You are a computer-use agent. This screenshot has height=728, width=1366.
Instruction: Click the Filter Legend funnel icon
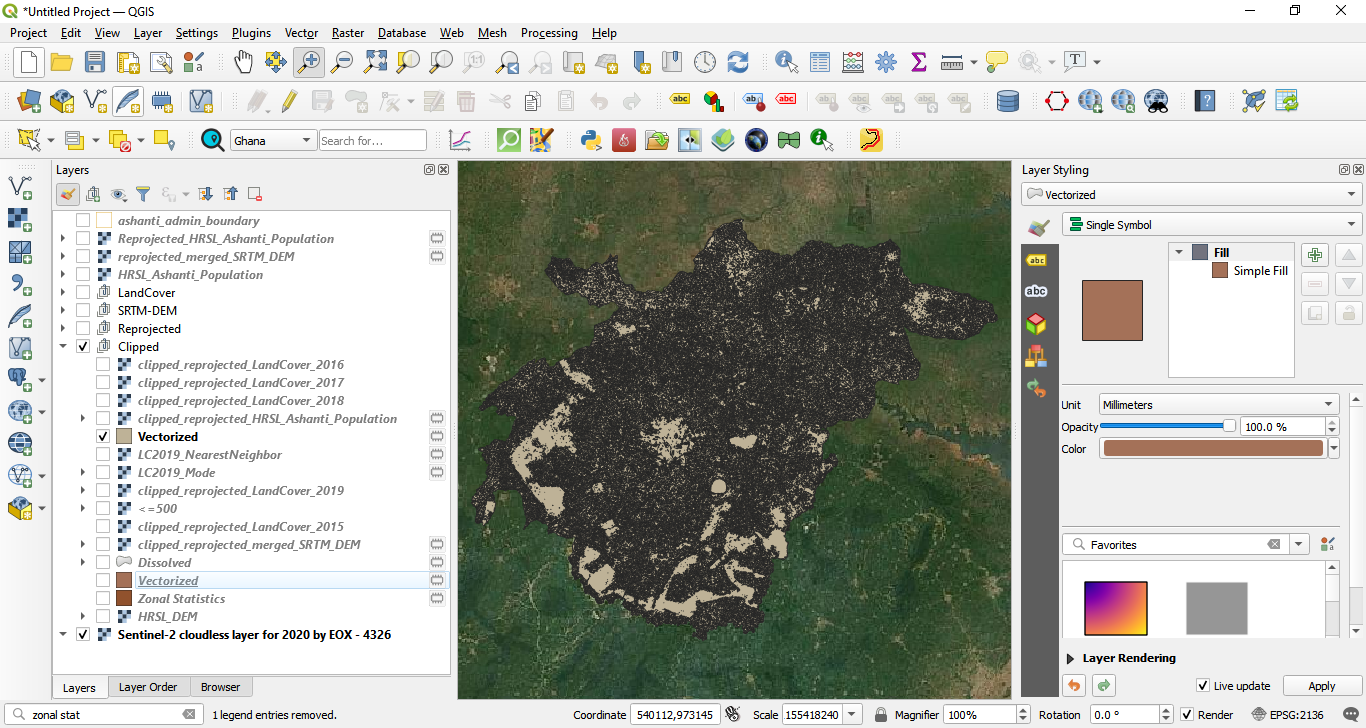tap(143, 194)
